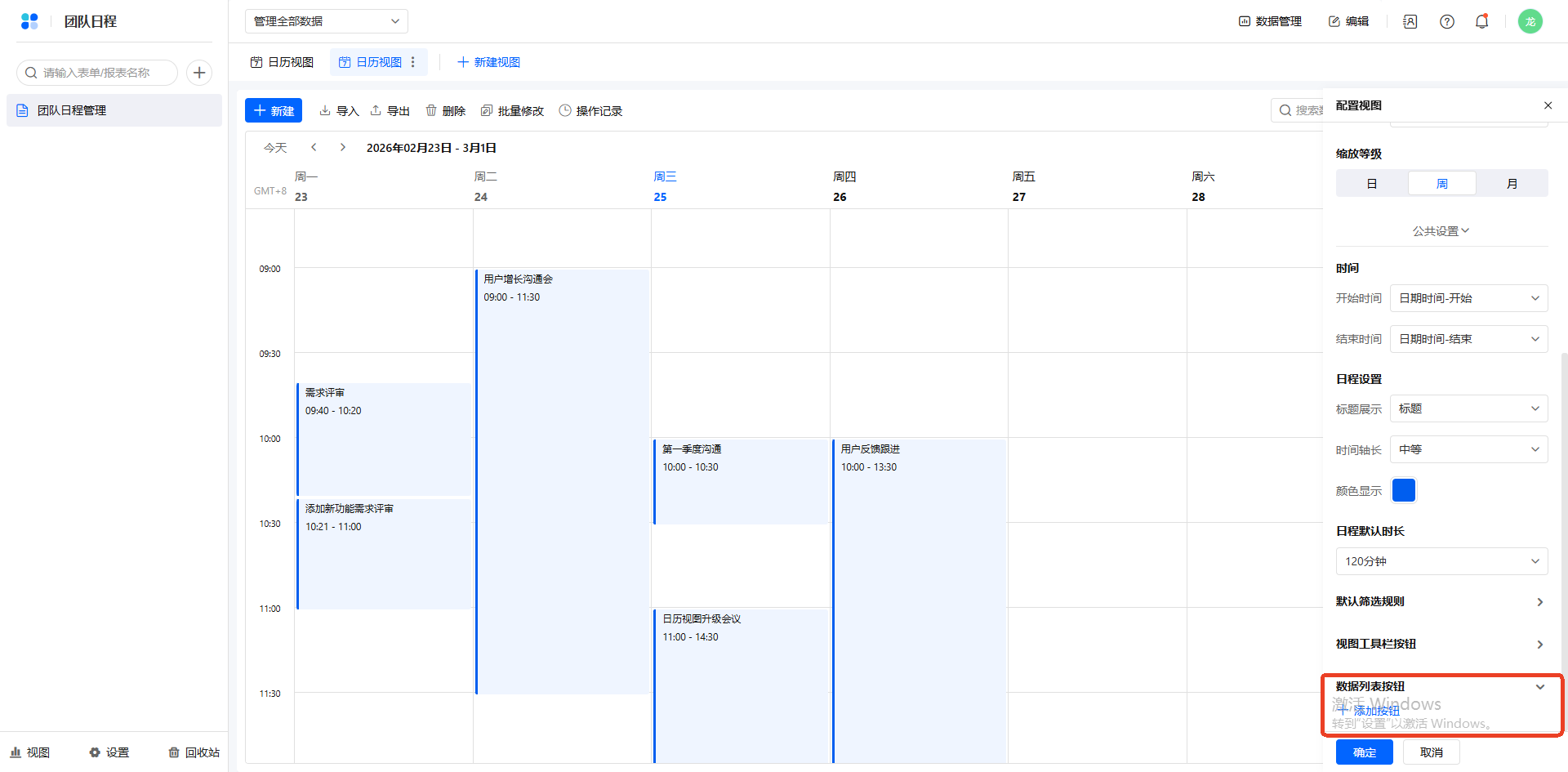Click the notification bell icon

click(x=1481, y=21)
